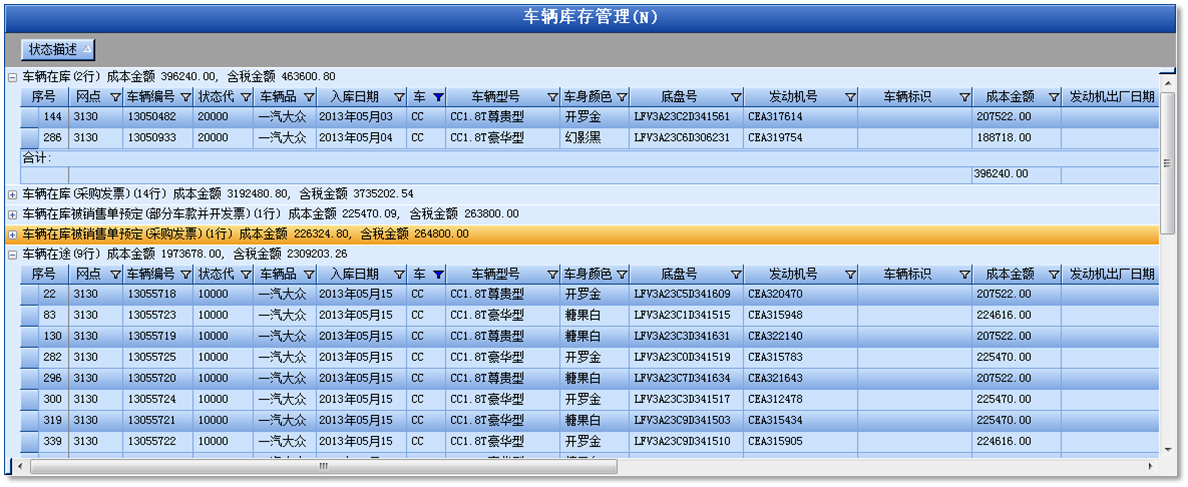The image size is (1188, 487).
Task: Filter 车辆型号 column in 车辆在途 table
Action: 552,274
